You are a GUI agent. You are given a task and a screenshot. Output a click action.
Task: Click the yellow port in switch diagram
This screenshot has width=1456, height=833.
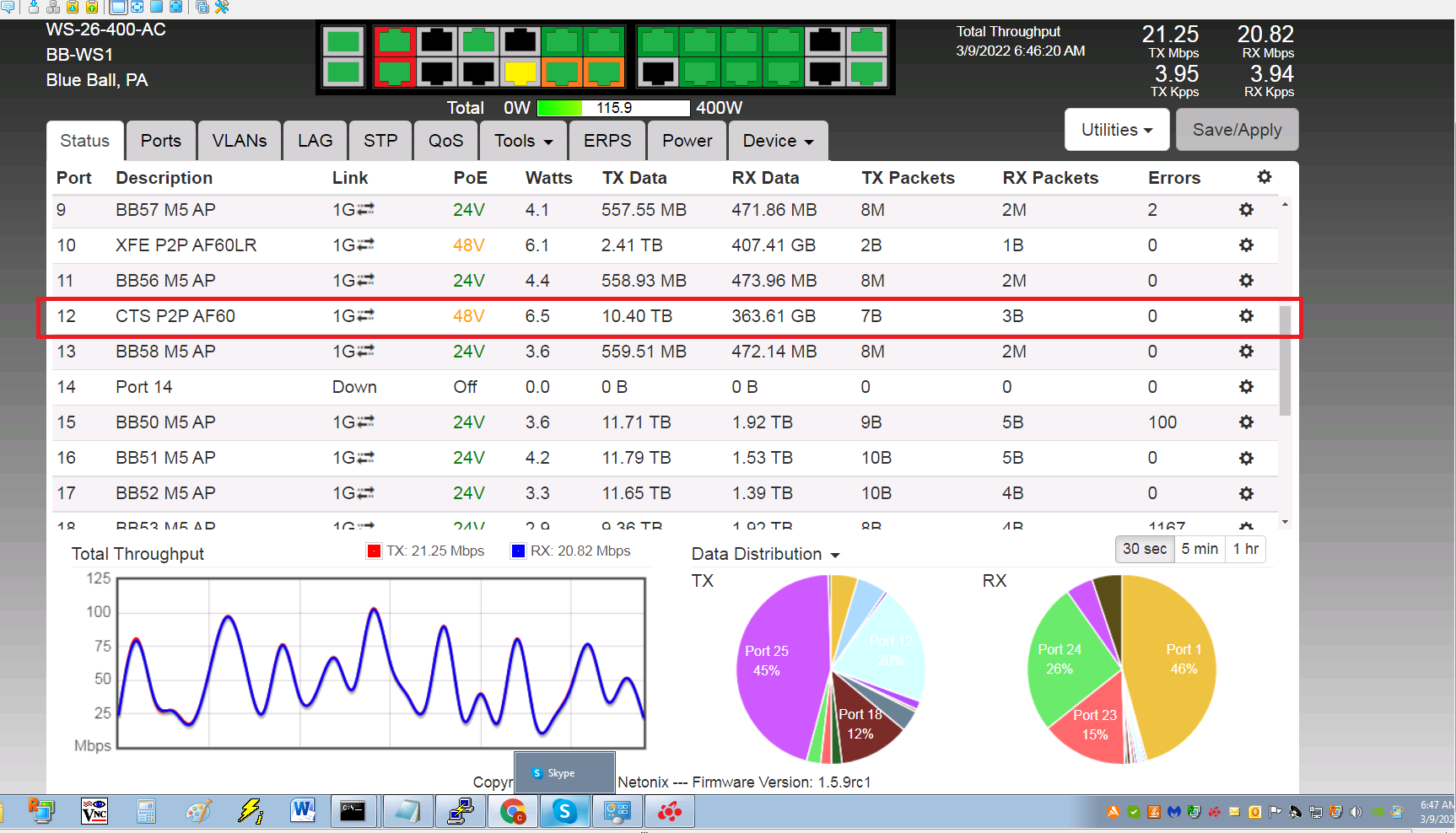(520, 73)
